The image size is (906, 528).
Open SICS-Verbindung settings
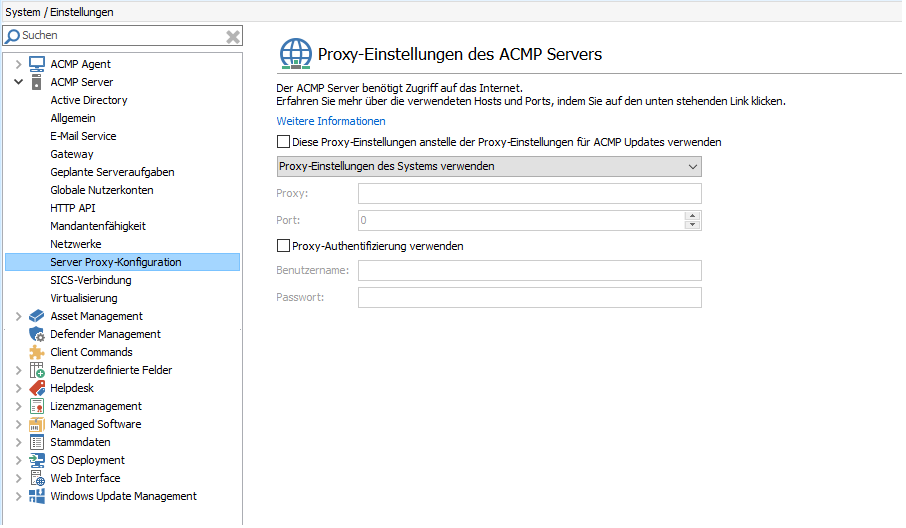point(91,280)
